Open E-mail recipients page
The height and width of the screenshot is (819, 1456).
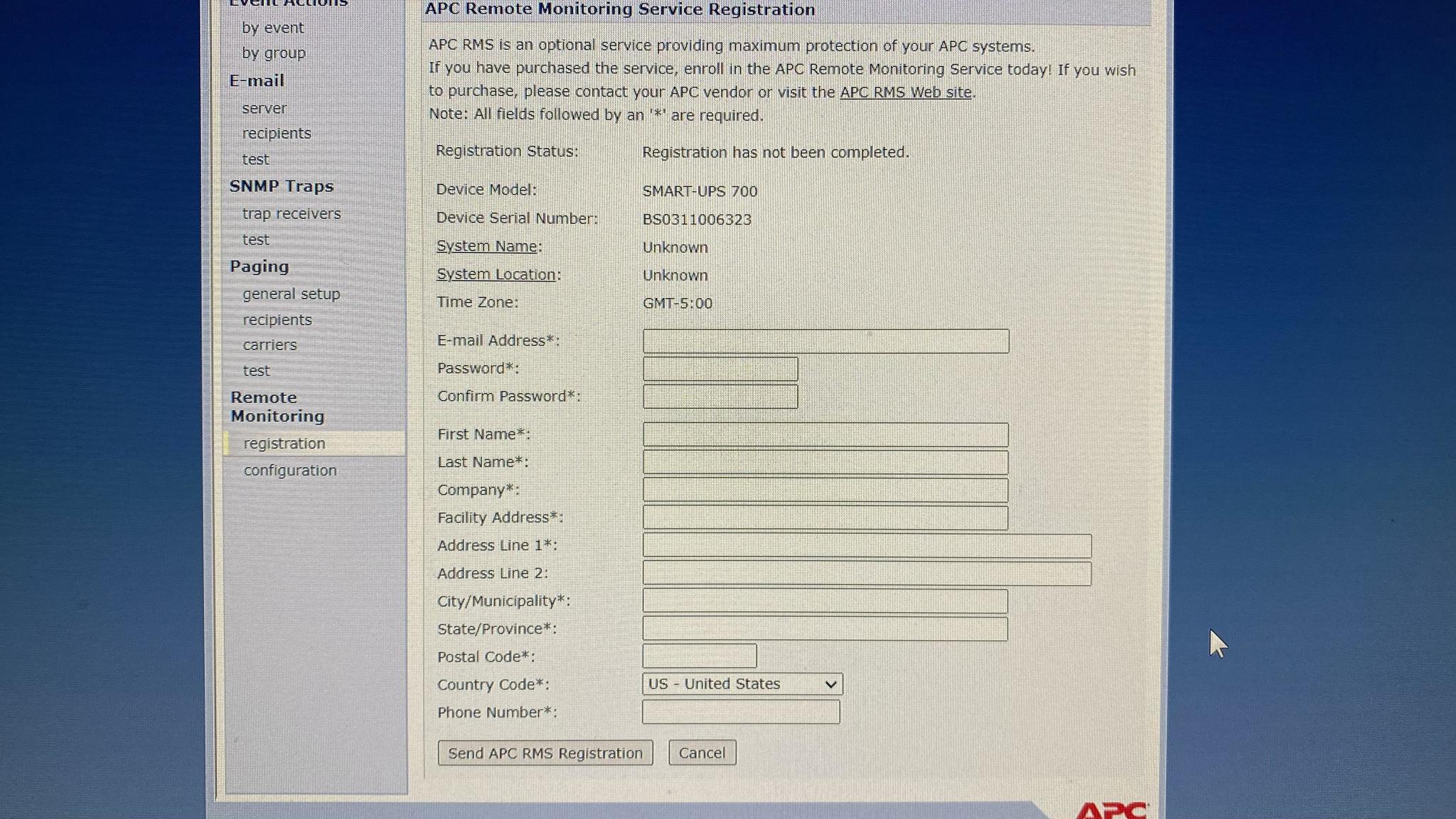(277, 134)
